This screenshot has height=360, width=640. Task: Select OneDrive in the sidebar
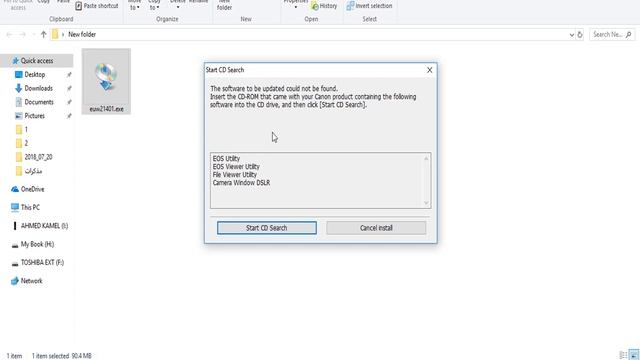(28, 189)
